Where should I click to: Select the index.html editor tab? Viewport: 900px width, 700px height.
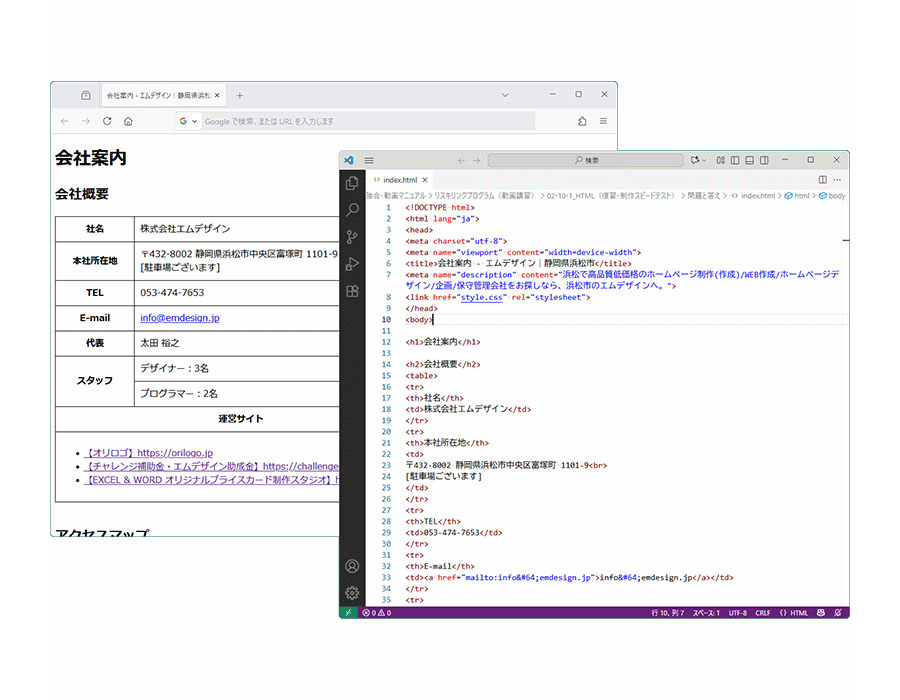point(400,180)
